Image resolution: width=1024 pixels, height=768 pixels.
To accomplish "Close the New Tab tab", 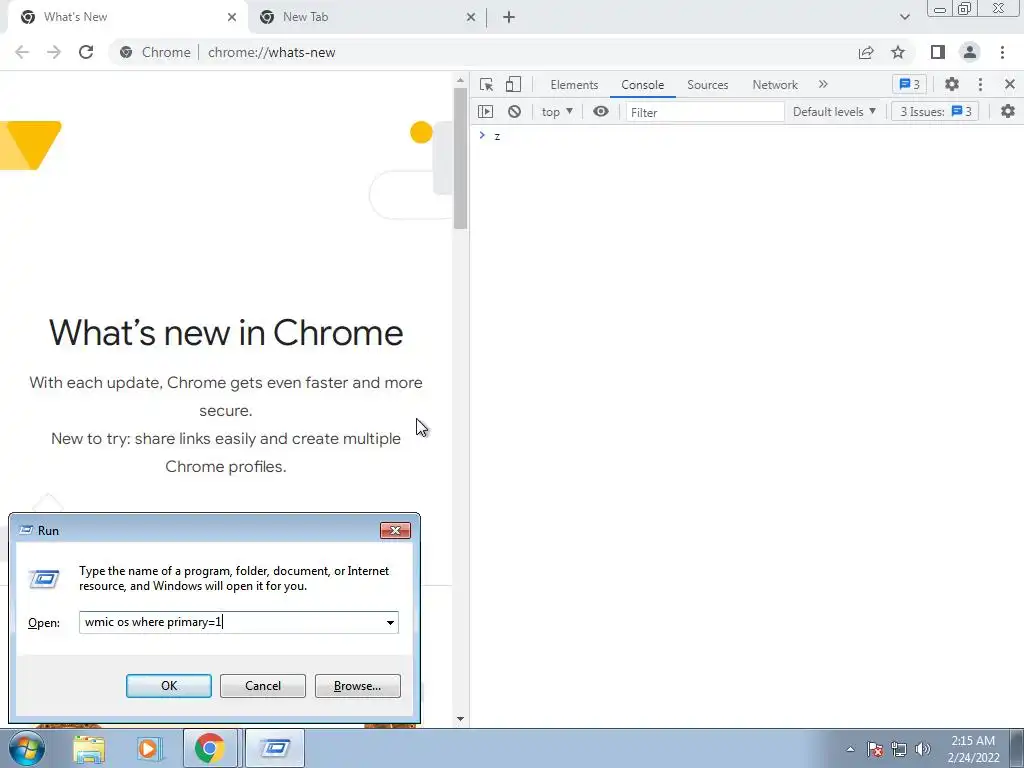I will 471,17.
